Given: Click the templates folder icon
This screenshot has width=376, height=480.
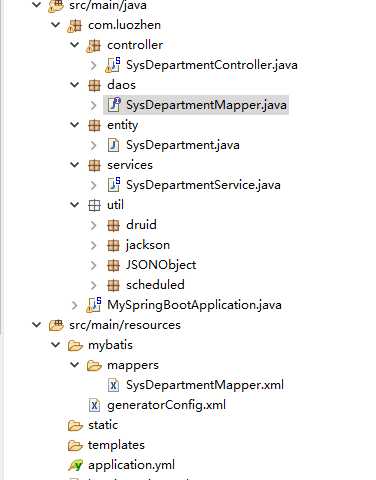Looking at the screenshot, I should click(75, 445).
